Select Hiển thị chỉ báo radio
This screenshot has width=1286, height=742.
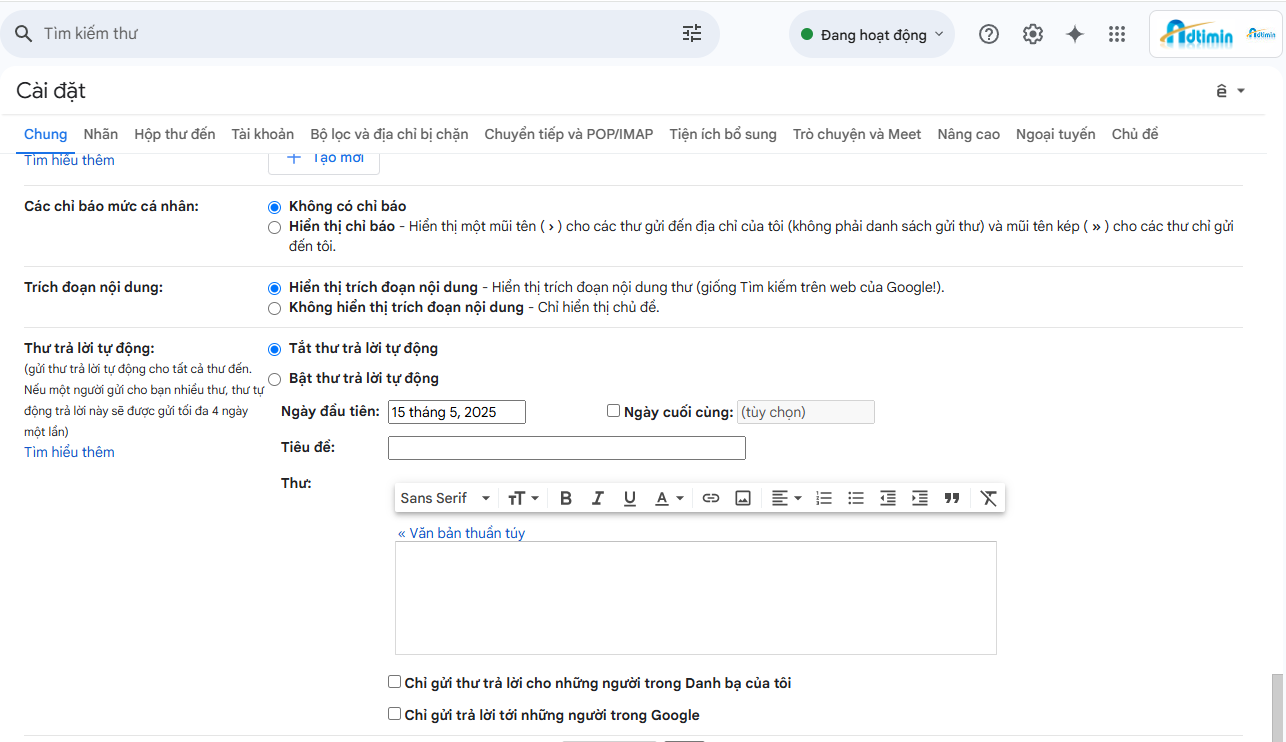coord(275,227)
